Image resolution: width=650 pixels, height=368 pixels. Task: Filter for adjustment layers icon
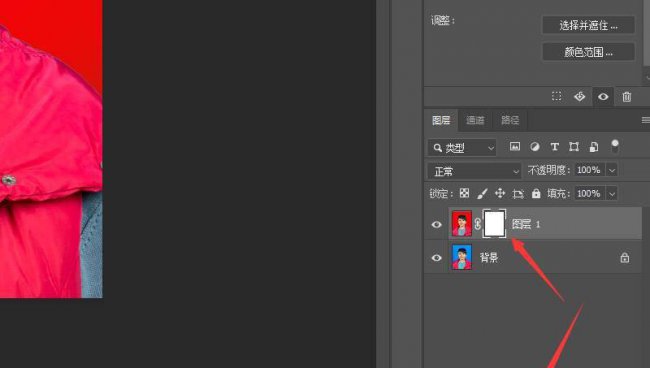pyautogui.click(x=535, y=147)
